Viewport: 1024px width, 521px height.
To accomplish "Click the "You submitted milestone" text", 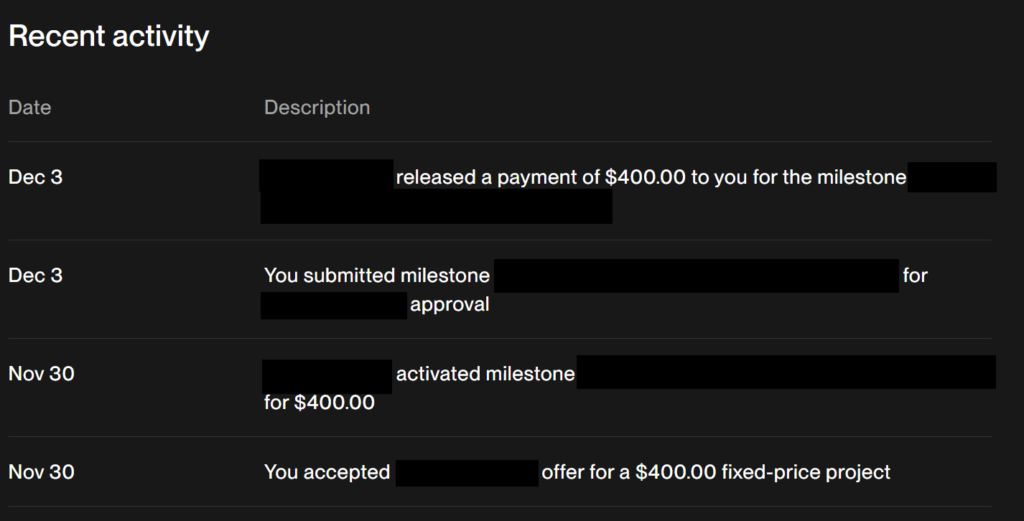I will (377, 275).
